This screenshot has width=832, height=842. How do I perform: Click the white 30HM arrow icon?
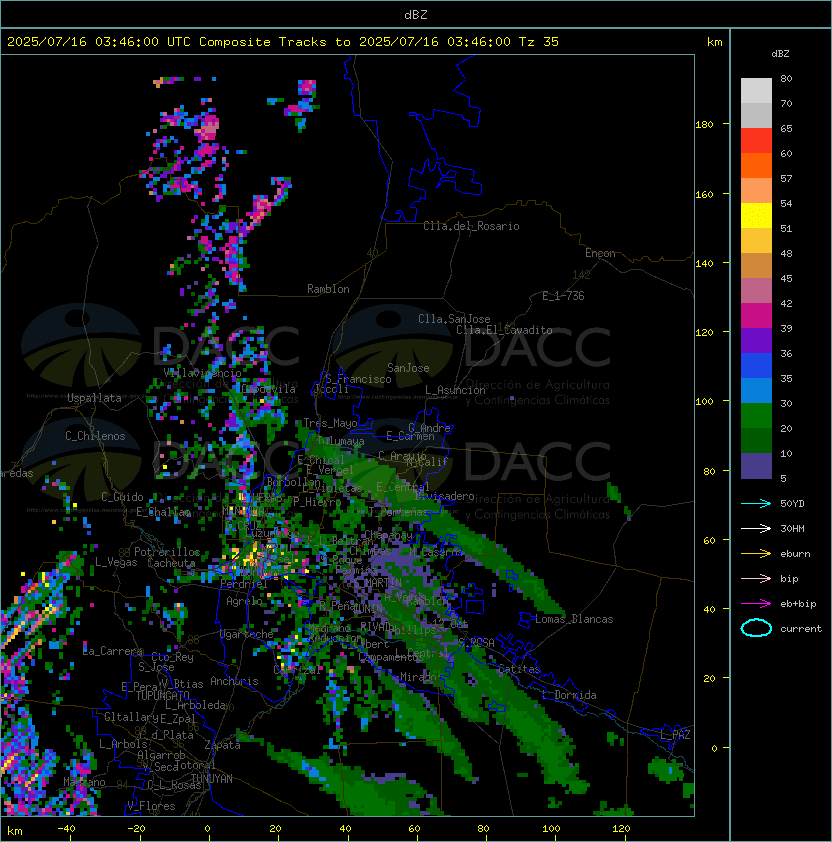click(x=756, y=528)
